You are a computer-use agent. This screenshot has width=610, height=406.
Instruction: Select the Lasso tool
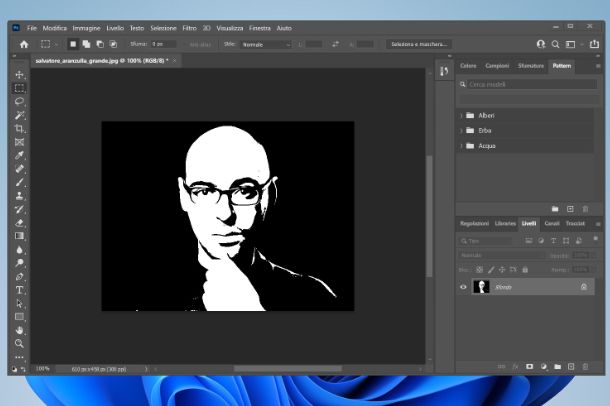click(x=20, y=102)
